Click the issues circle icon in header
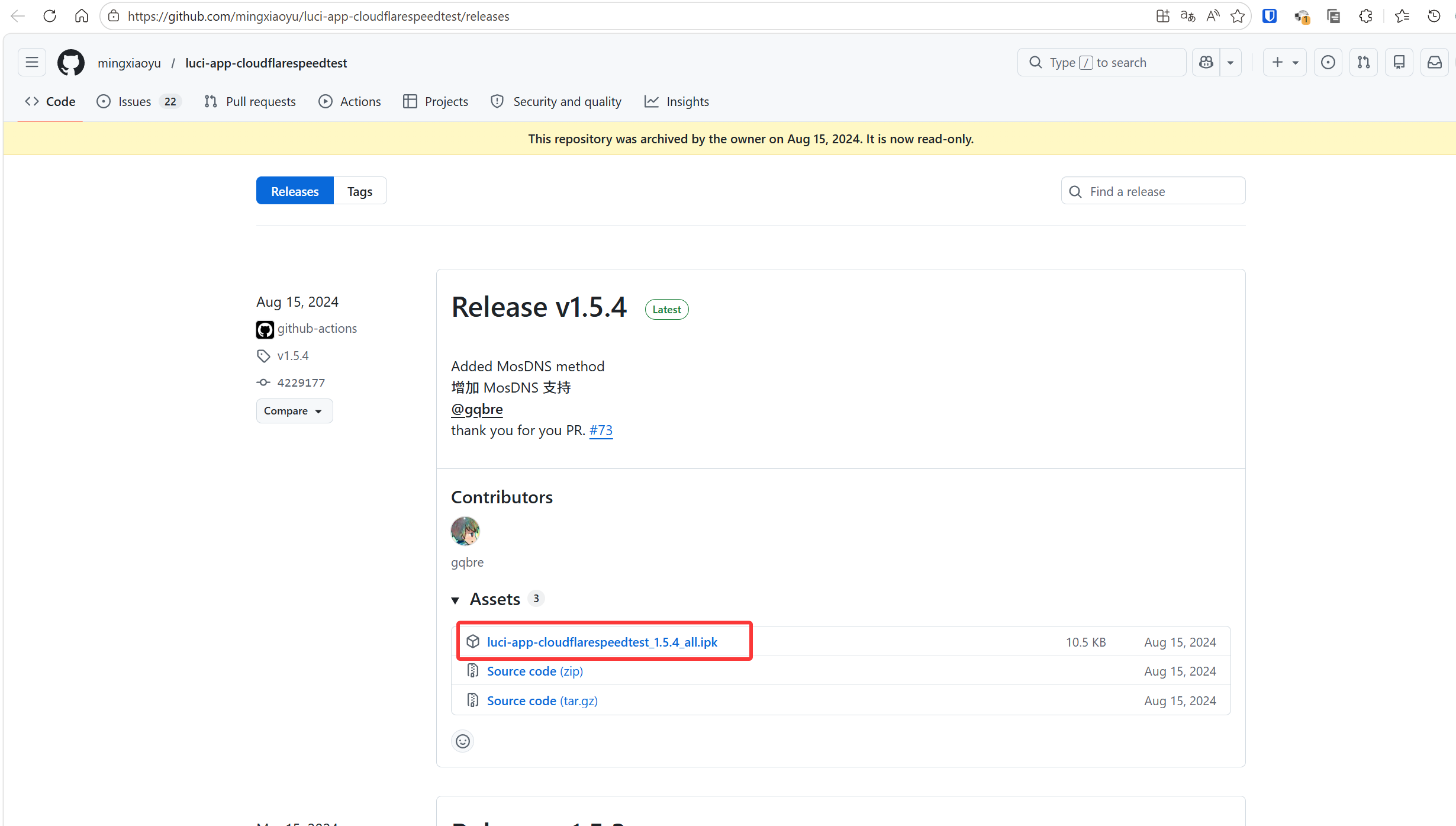Image resolution: width=1456 pixels, height=826 pixels. pos(1328,63)
